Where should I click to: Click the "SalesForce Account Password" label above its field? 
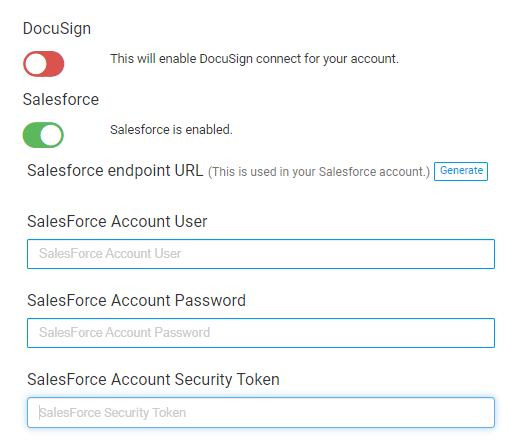click(136, 301)
